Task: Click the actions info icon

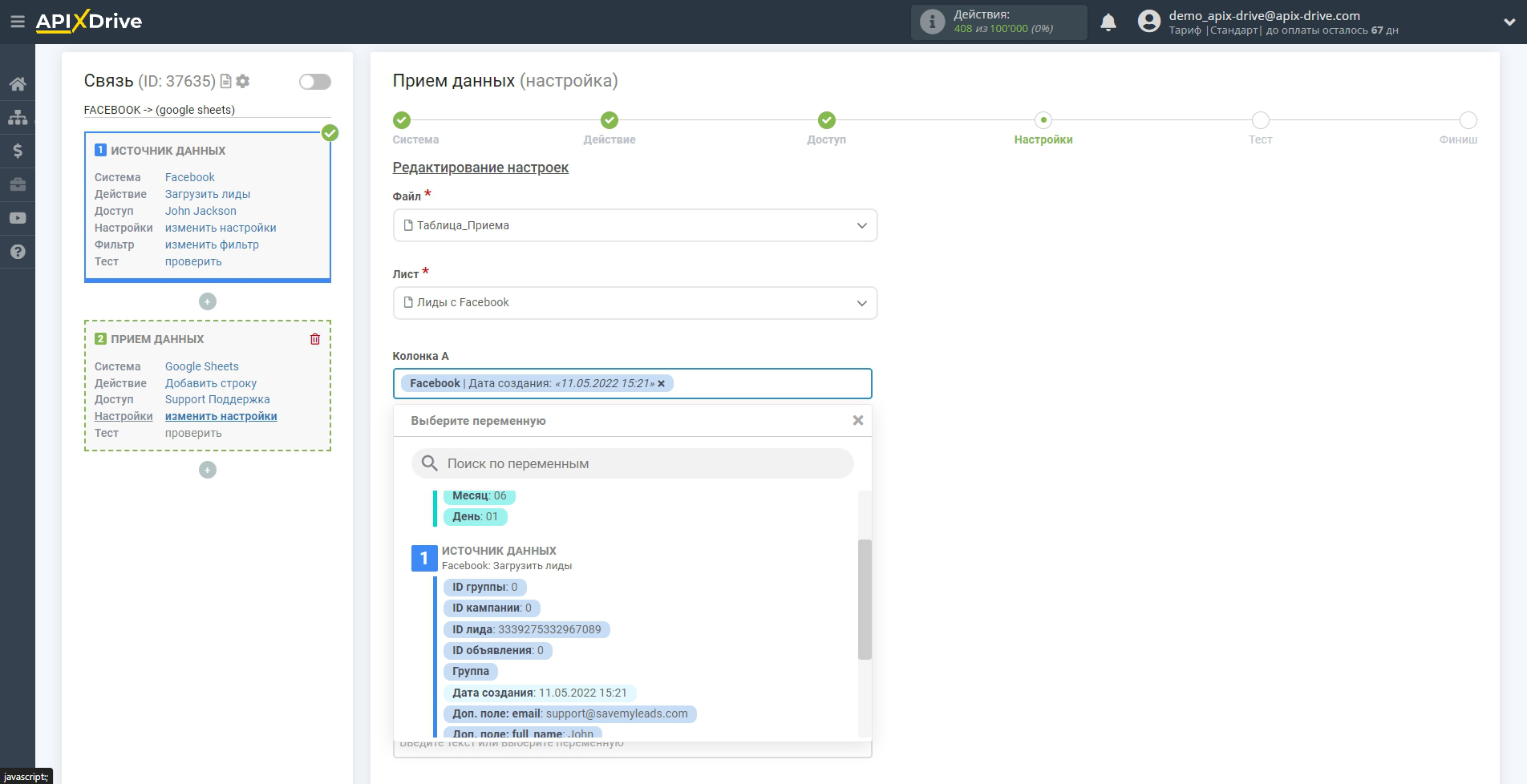Action: (x=932, y=22)
